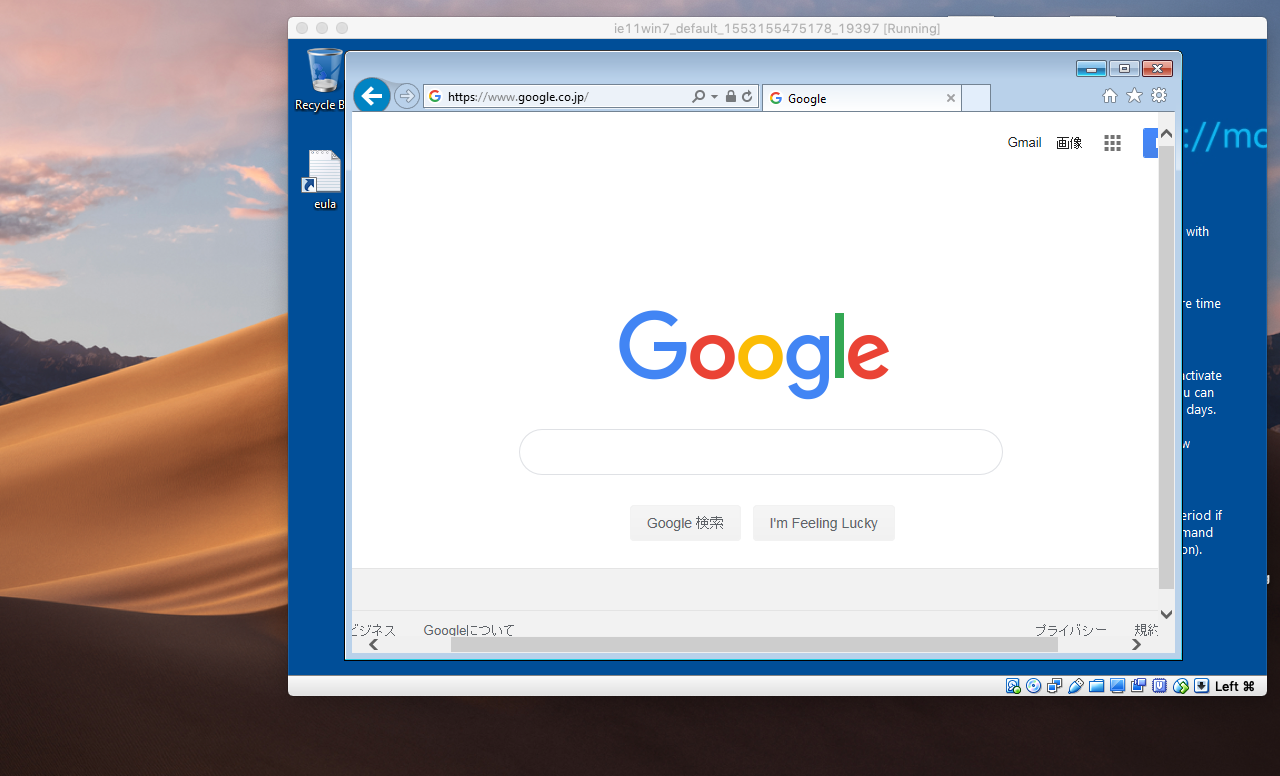The image size is (1280, 776).
Task: View site security via the lock icon
Action: pos(731,96)
